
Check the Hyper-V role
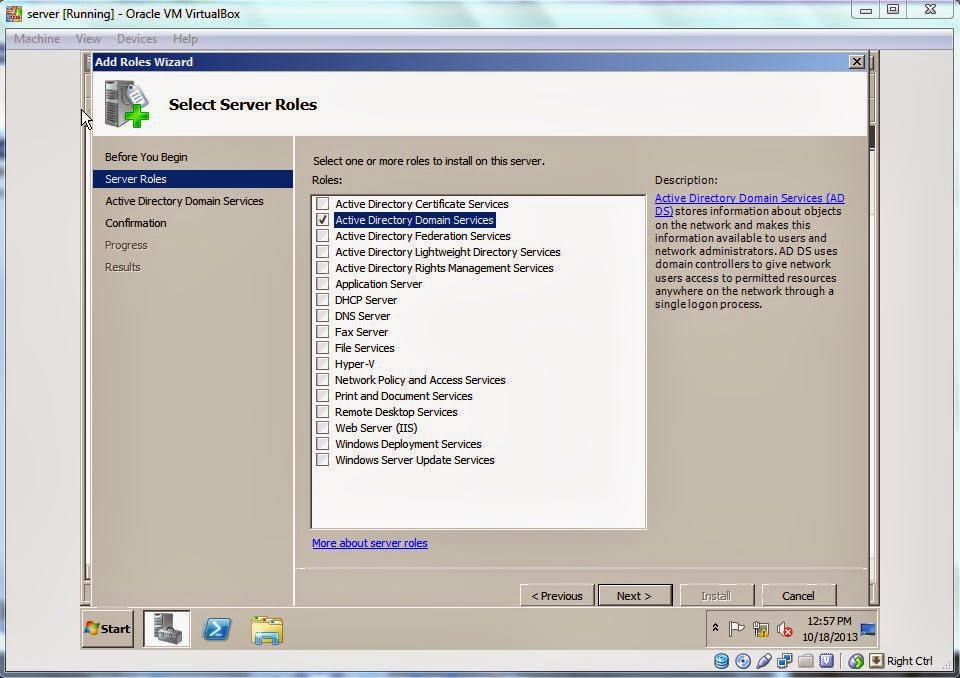(323, 363)
